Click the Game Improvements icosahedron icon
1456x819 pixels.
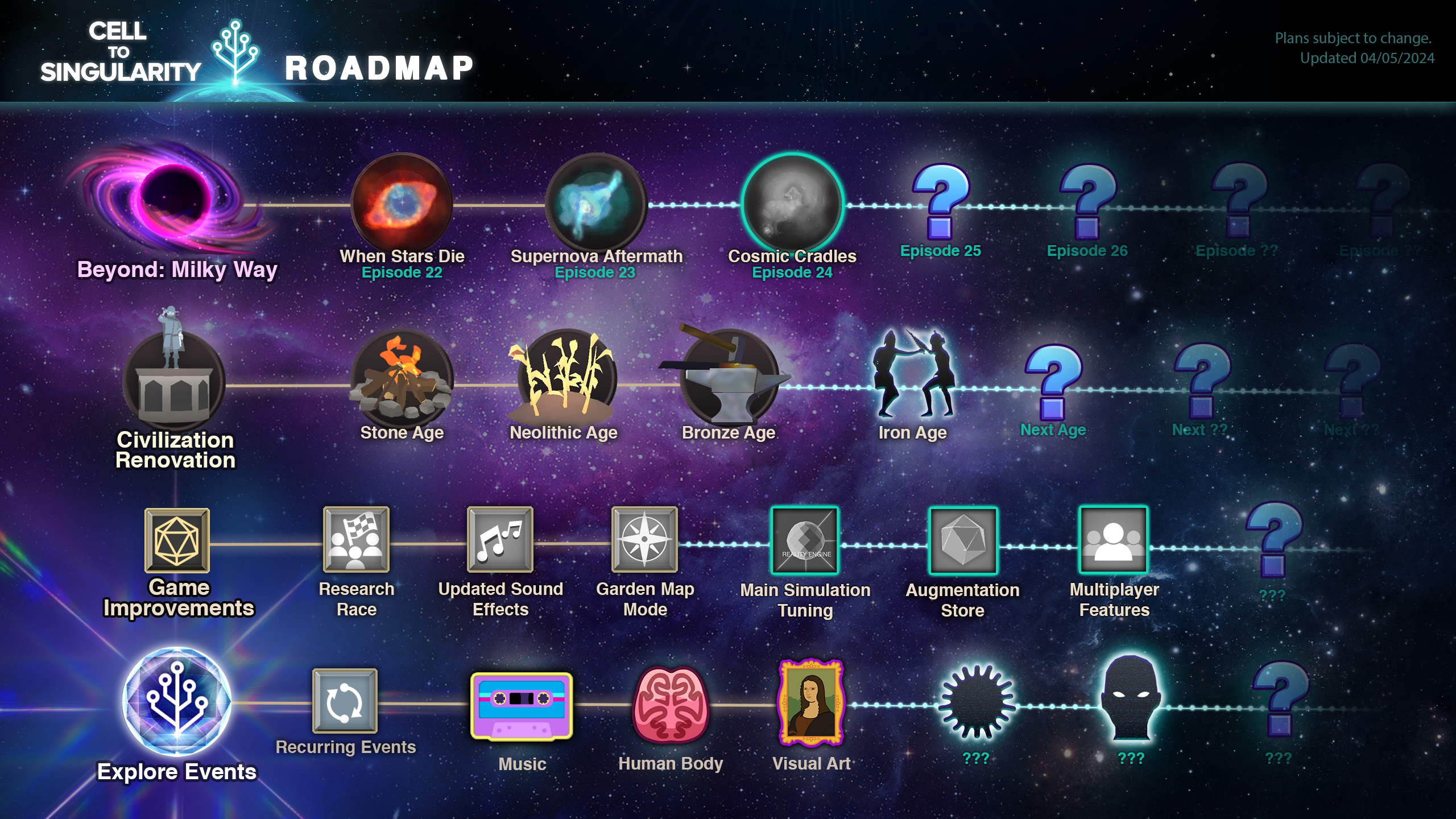pos(177,540)
